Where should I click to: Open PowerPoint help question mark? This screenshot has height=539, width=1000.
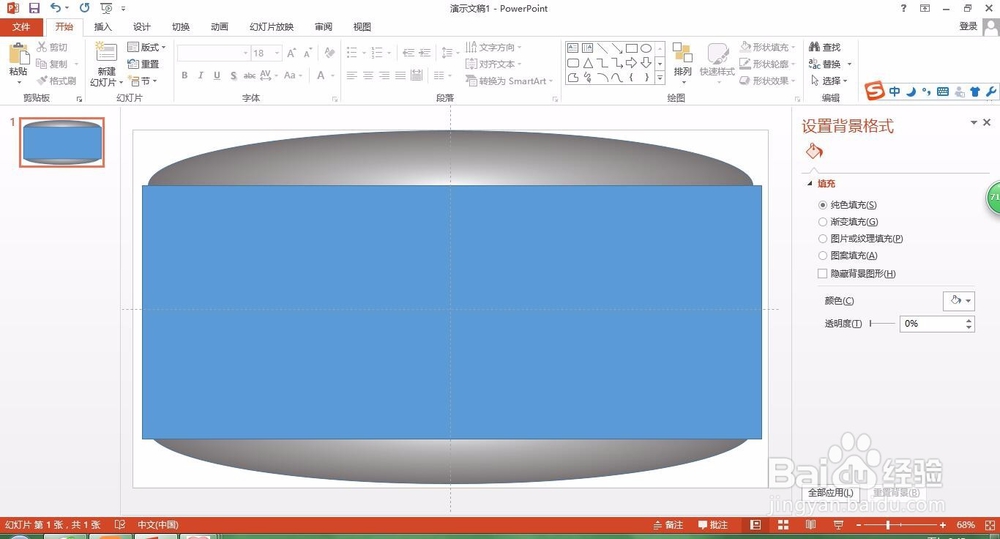pos(903,8)
